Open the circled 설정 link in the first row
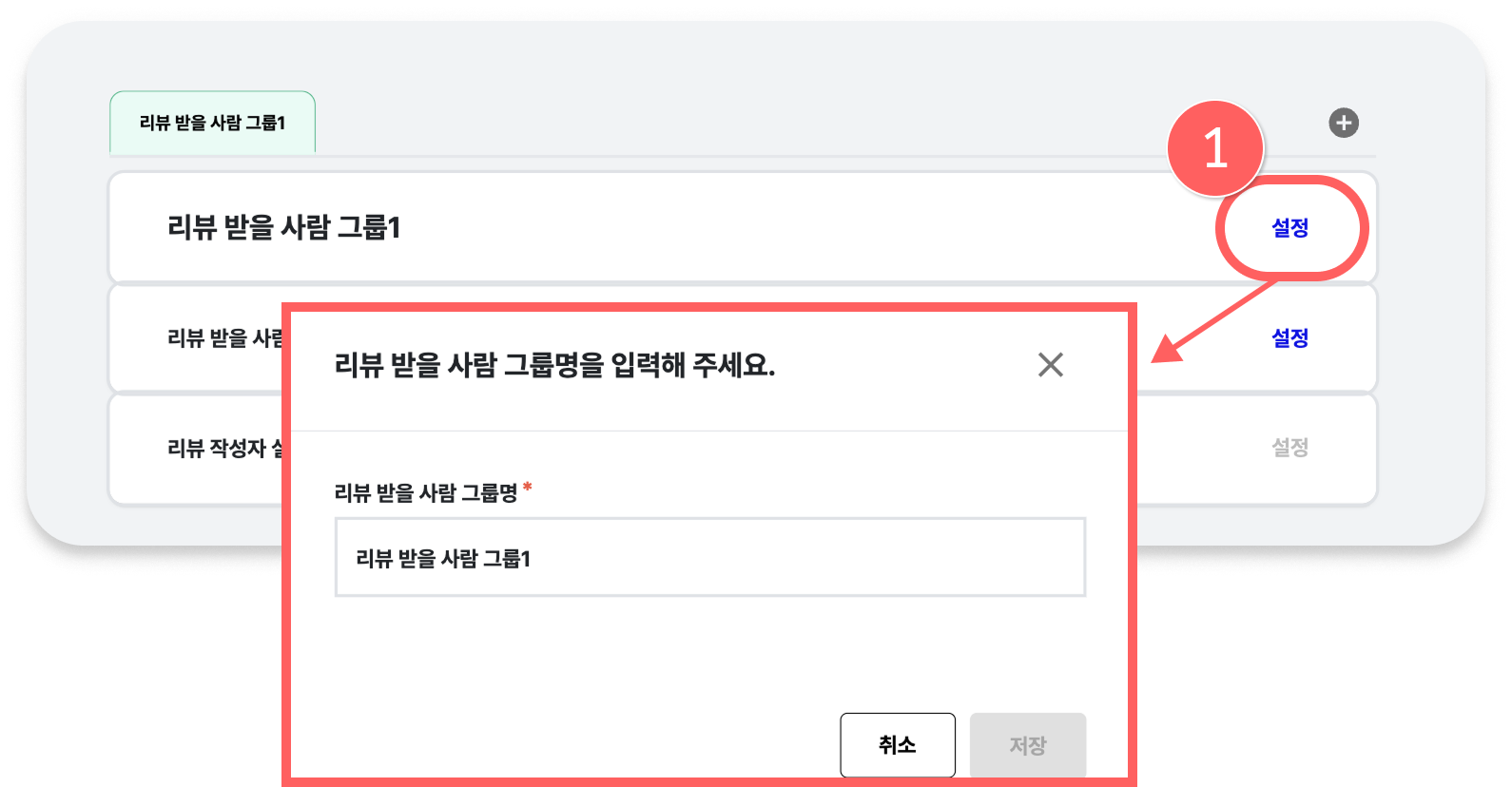This screenshot has height=787, width=1512. [x=1290, y=228]
